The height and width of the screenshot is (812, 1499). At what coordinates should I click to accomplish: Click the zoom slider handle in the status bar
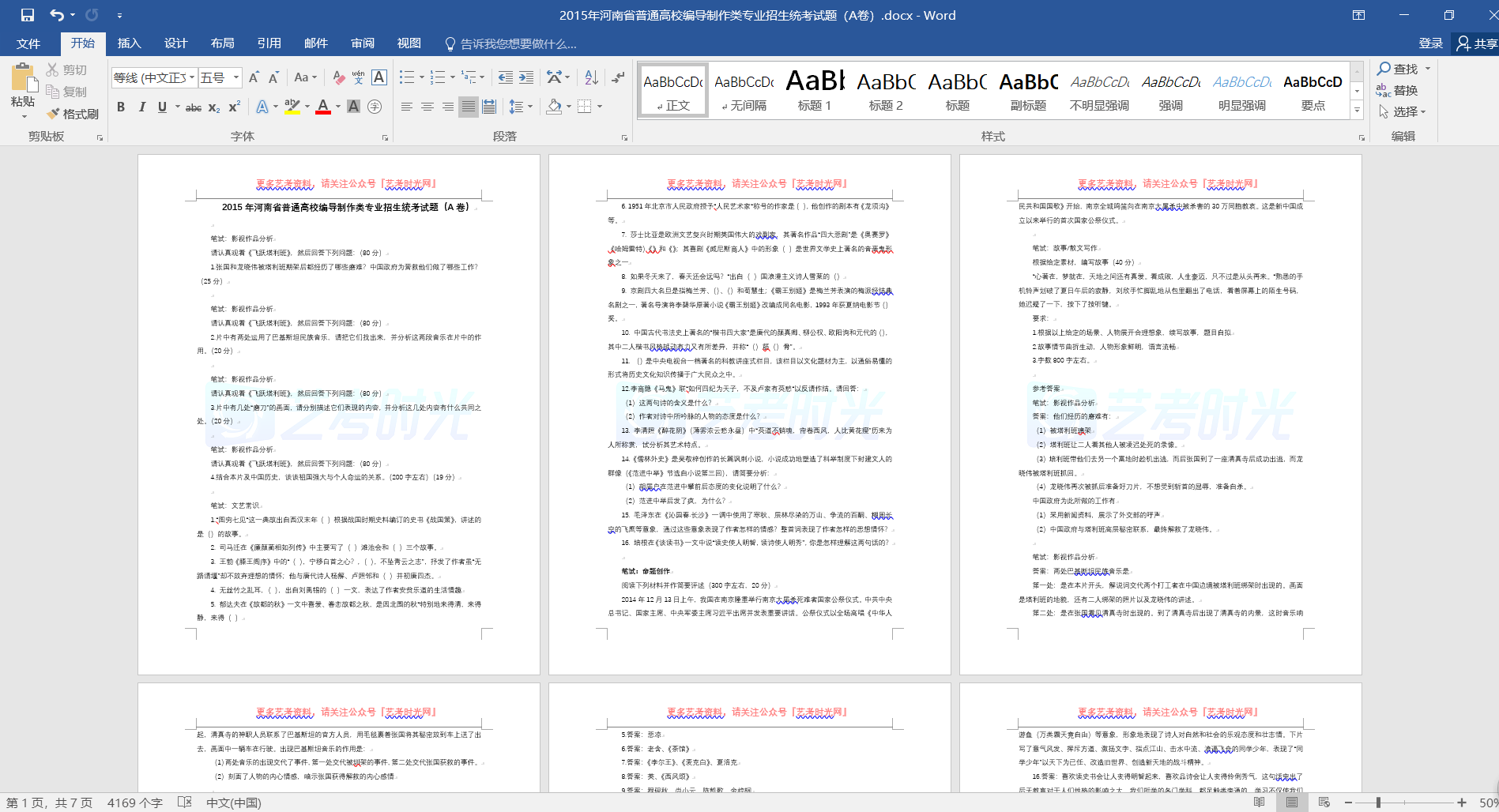pos(1378,803)
